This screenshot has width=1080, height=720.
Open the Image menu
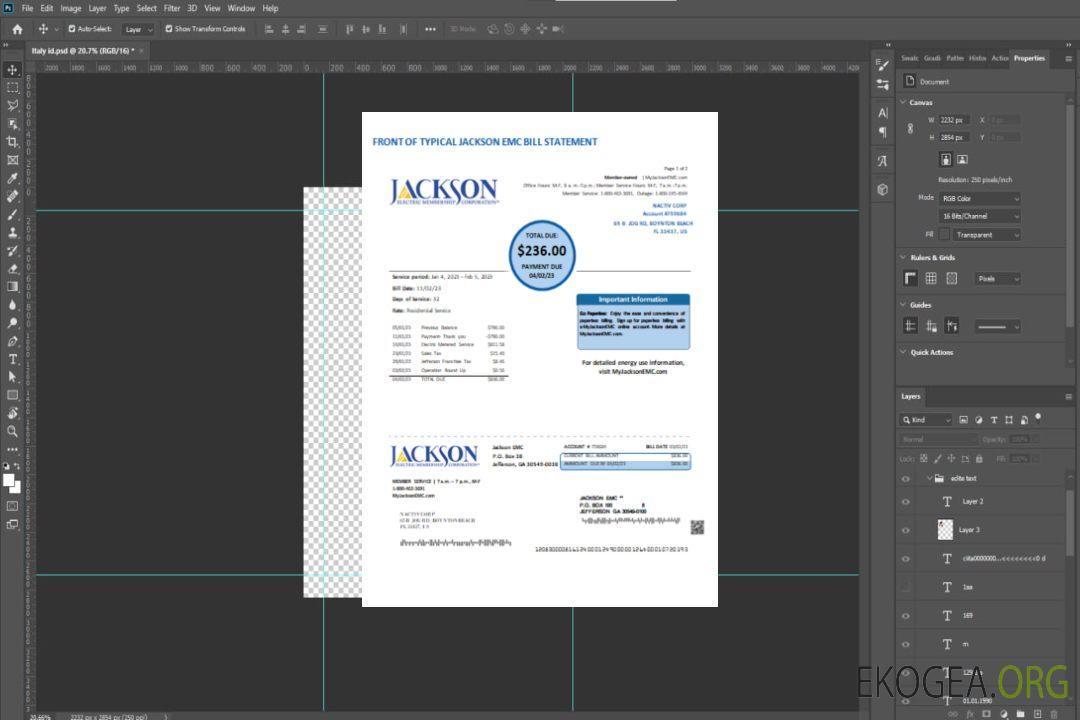(70, 8)
